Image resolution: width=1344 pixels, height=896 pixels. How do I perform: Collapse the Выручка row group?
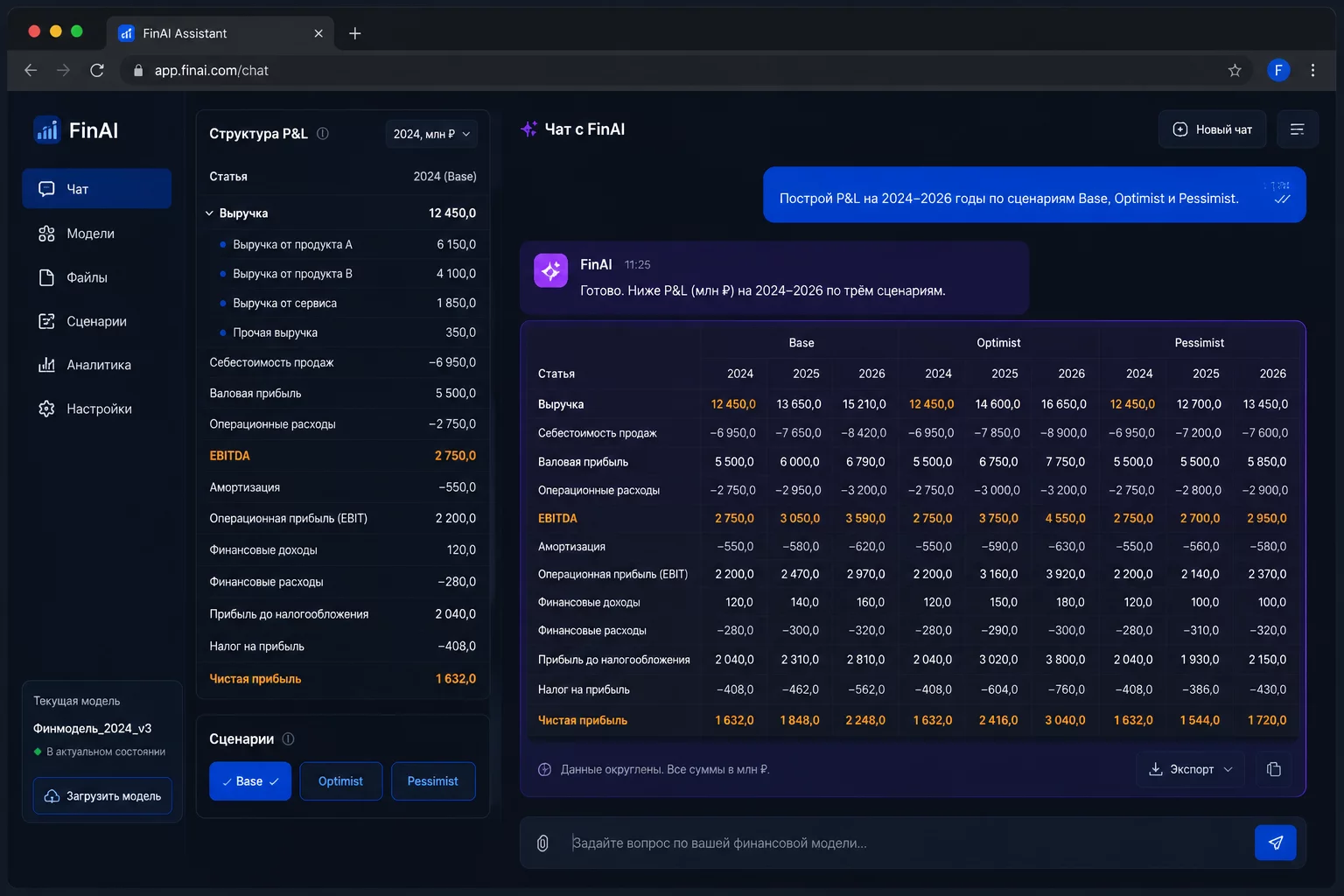(210, 213)
